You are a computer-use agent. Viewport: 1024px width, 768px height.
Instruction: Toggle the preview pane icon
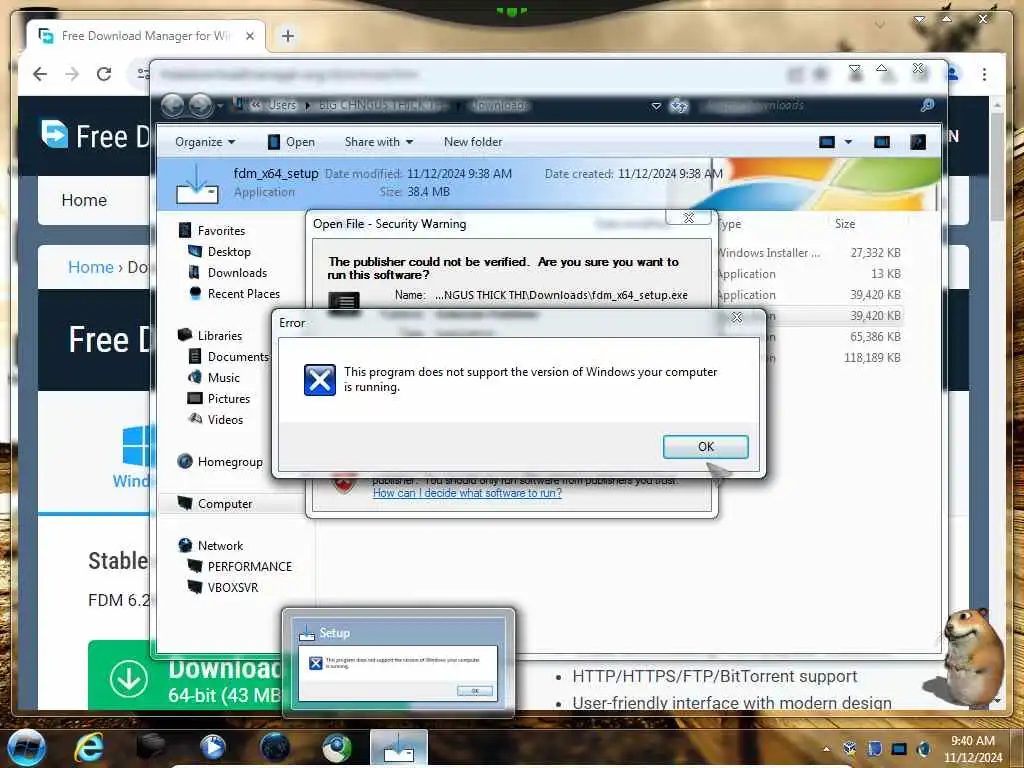tap(882, 142)
